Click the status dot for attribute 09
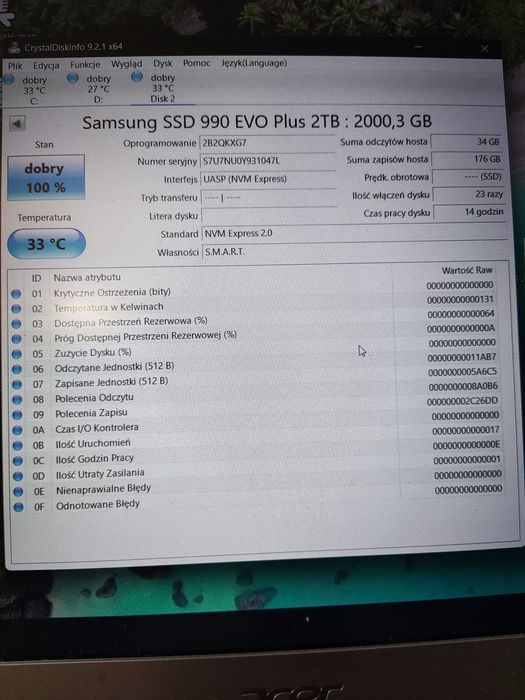 click(17, 415)
